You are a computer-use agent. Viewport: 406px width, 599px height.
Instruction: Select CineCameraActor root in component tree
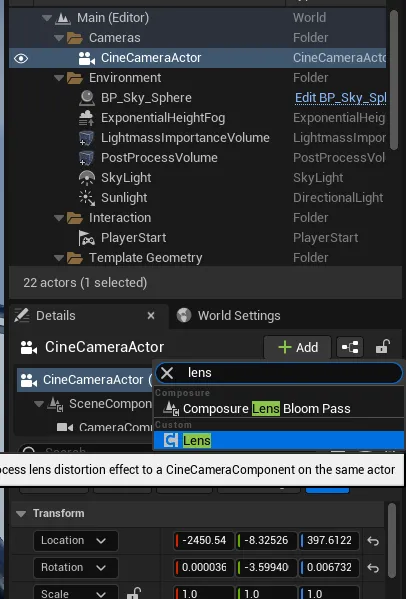(x=85, y=380)
